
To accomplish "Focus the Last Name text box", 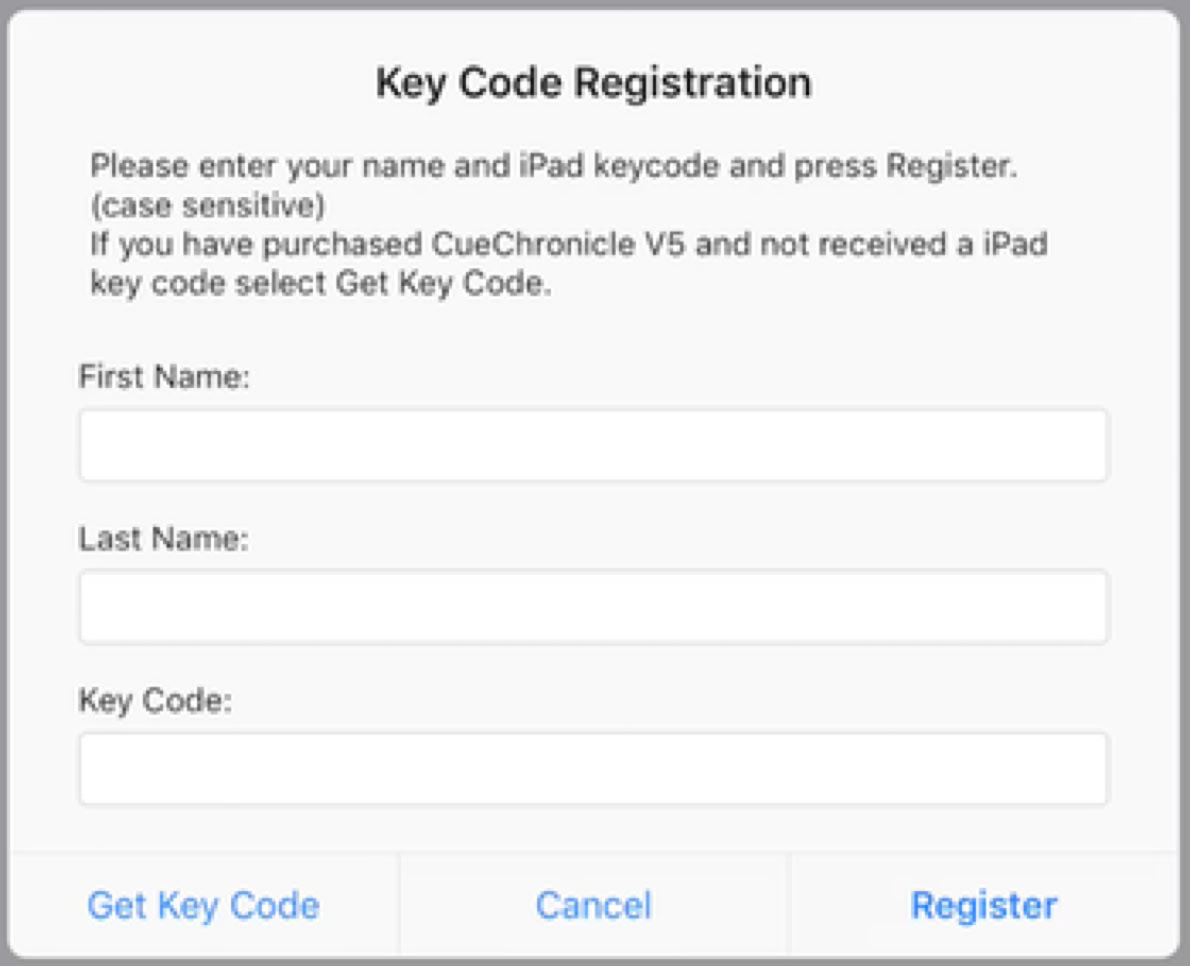I will pyautogui.click(x=593, y=607).
